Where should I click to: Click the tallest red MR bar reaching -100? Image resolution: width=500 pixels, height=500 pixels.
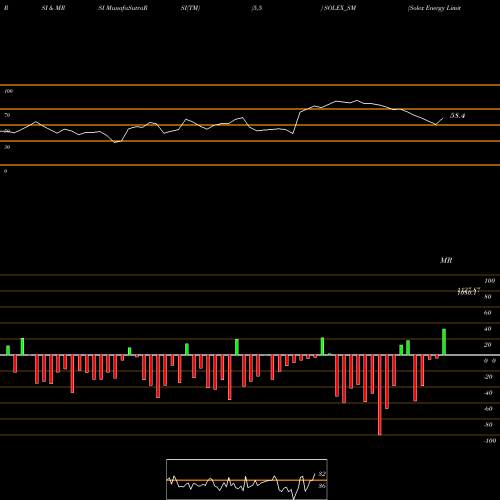tap(380, 395)
